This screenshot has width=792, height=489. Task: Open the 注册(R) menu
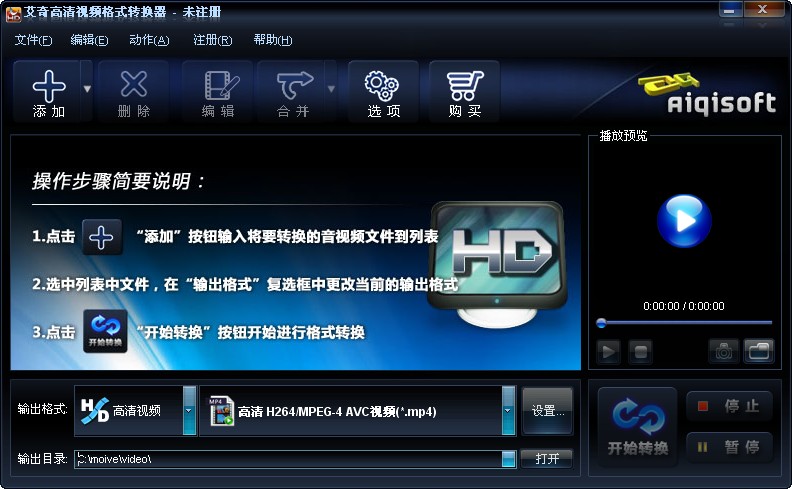click(x=212, y=40)
